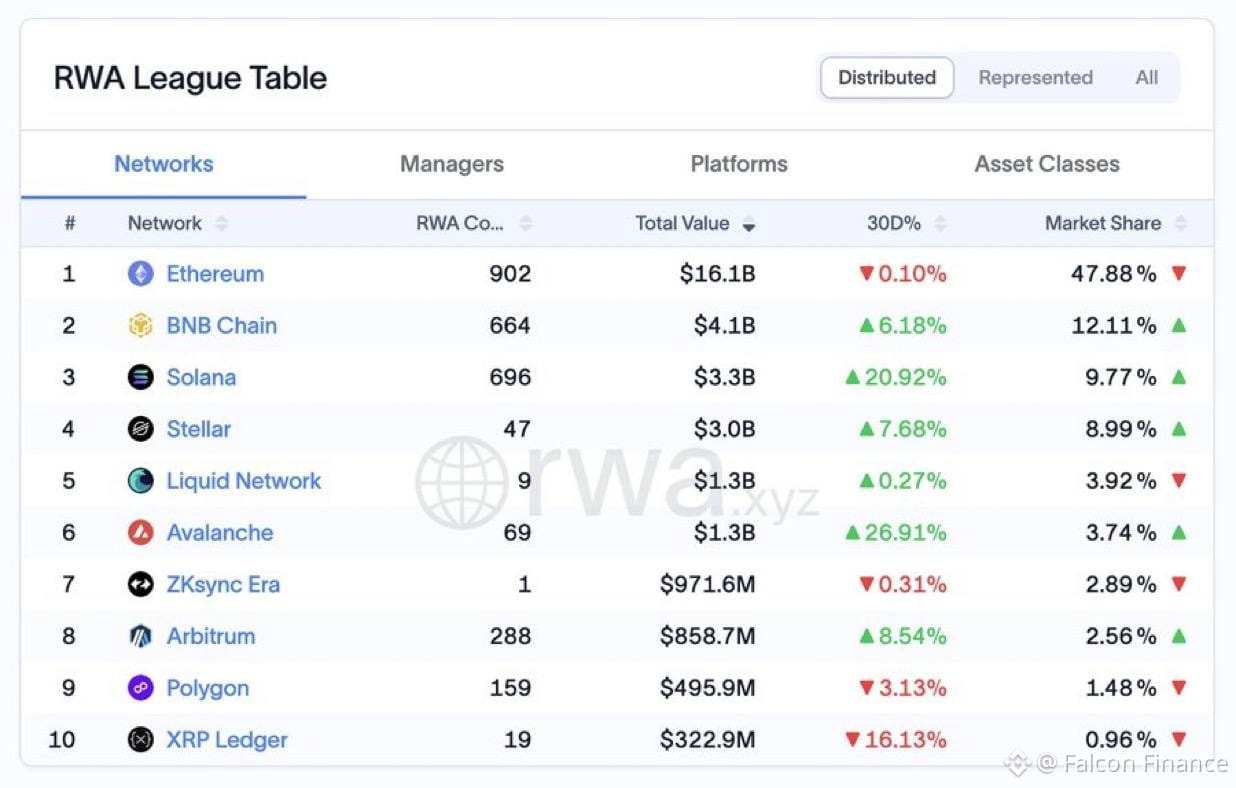This screenshot has width=1236, height=788.
Task: Click Solana's green market share up arrow
Action: click(1179, 377)
